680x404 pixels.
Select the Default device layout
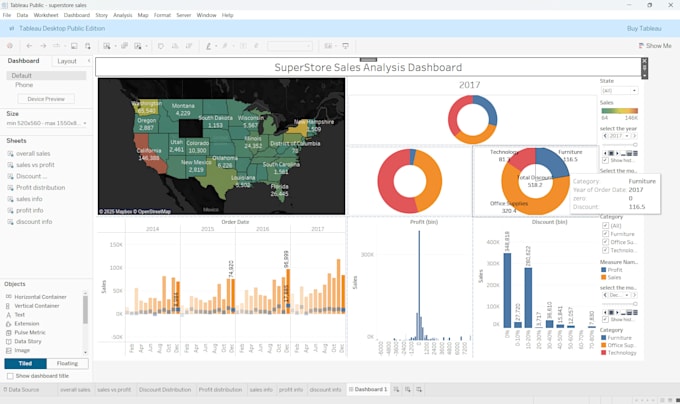pyautogui.click(x=46, y=75)
